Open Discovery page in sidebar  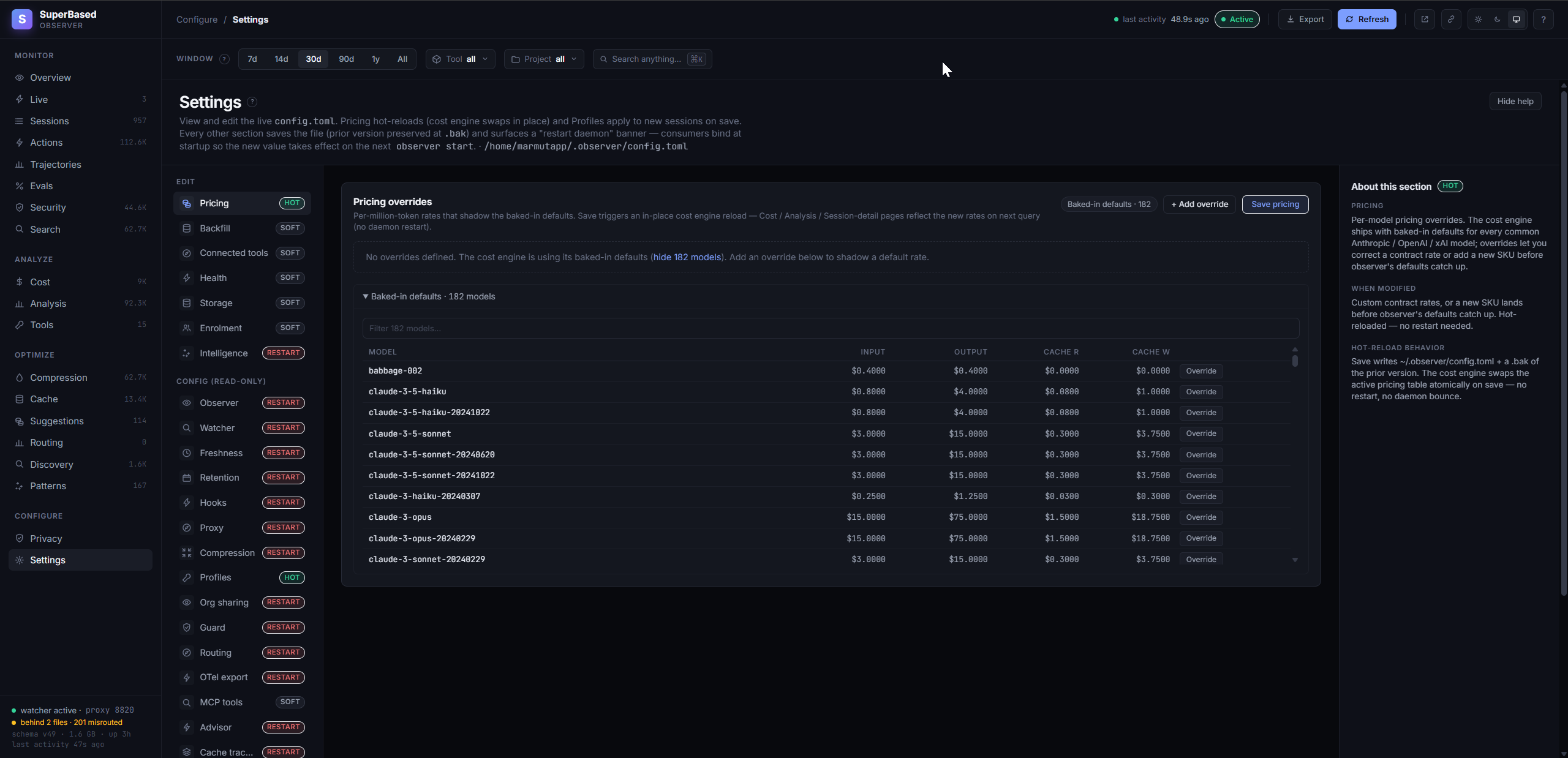pos(80,465)
